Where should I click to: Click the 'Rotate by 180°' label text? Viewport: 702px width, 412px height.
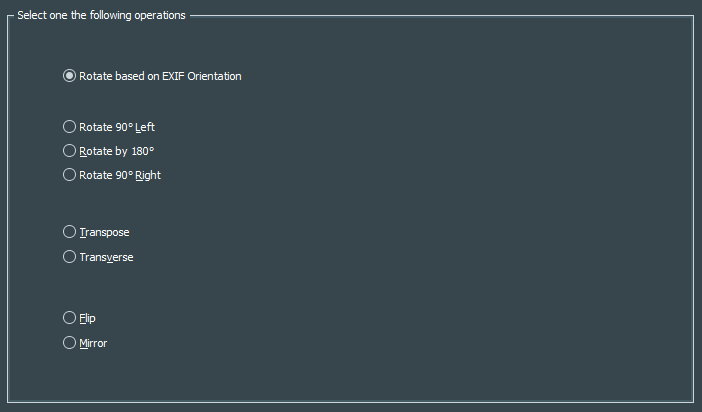pos(116,151)
